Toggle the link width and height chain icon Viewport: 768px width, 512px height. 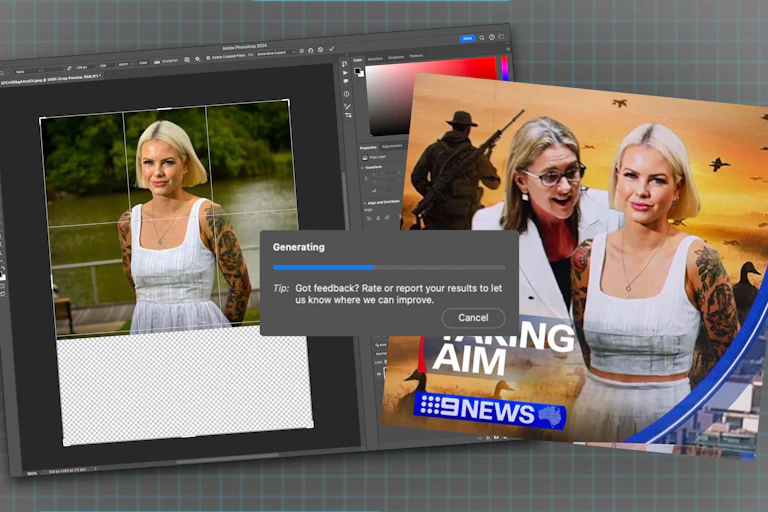click(x=366, y=178)
